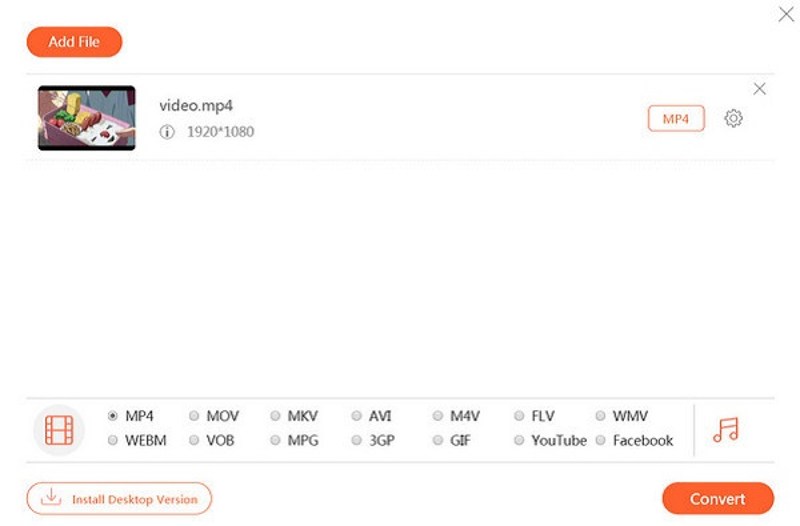Click the info icon beside 1920*1080

click(x=167, y=132)
